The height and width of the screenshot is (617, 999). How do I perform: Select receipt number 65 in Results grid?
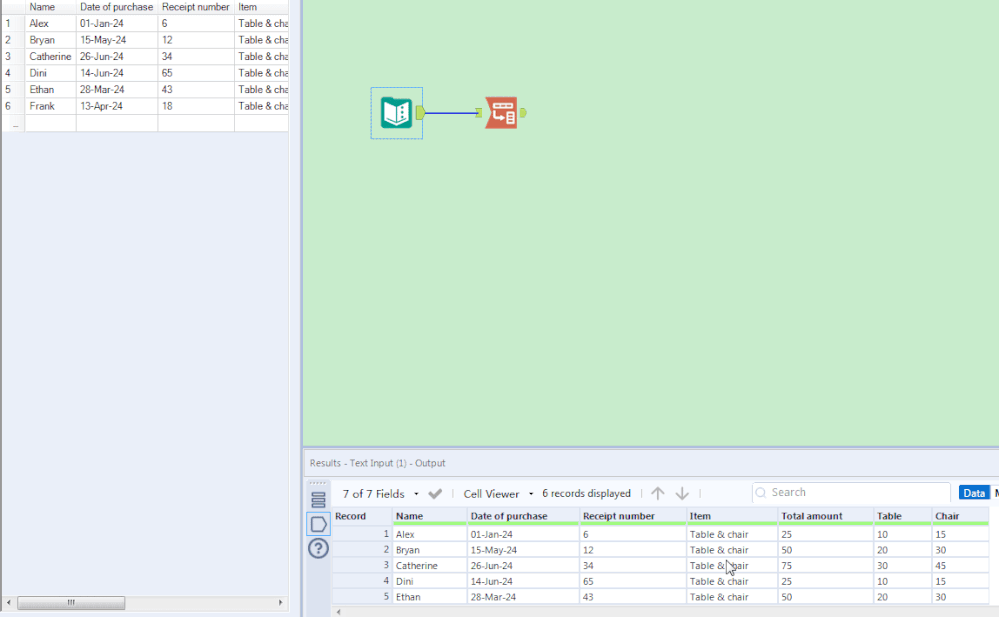click(633, 581)
